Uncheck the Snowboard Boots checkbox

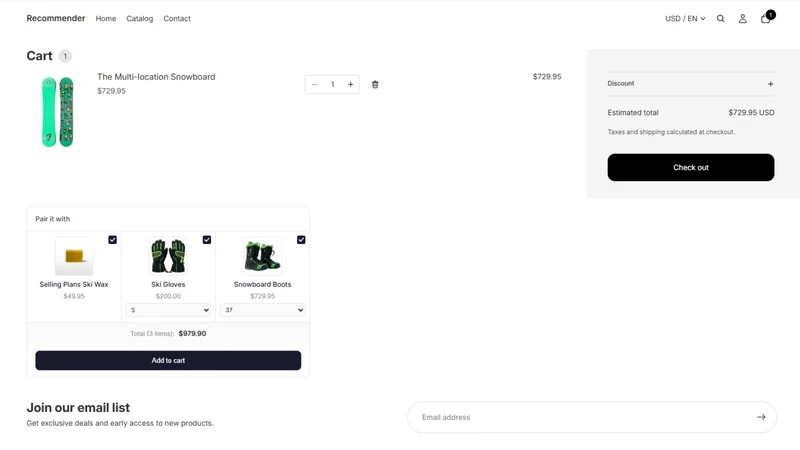pos(301,240)
